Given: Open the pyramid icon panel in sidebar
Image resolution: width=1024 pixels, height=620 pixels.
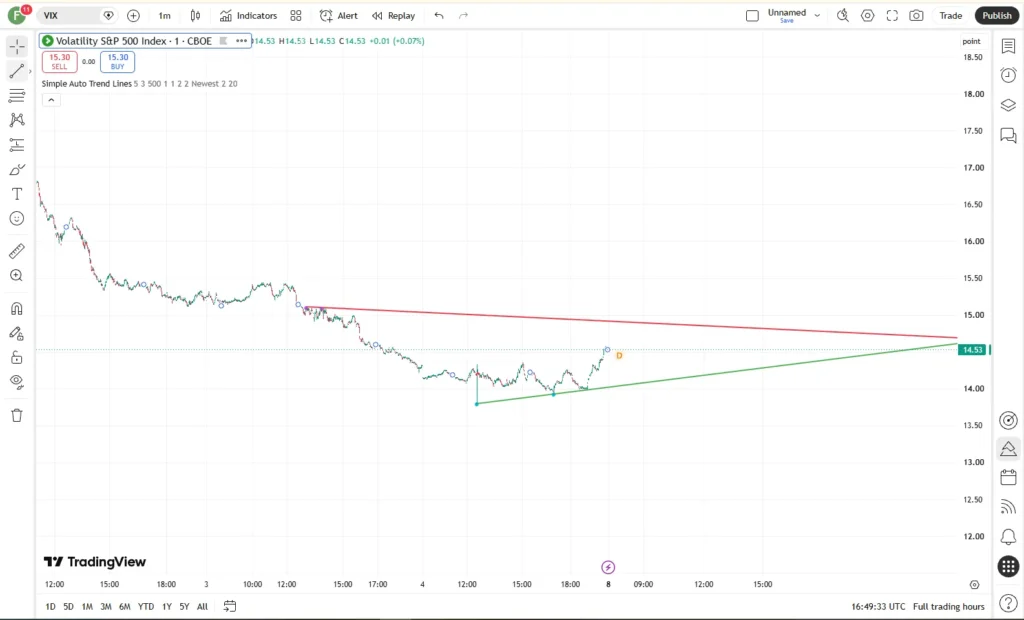Looking at the screenshot, I should [x=1008, y=449].
